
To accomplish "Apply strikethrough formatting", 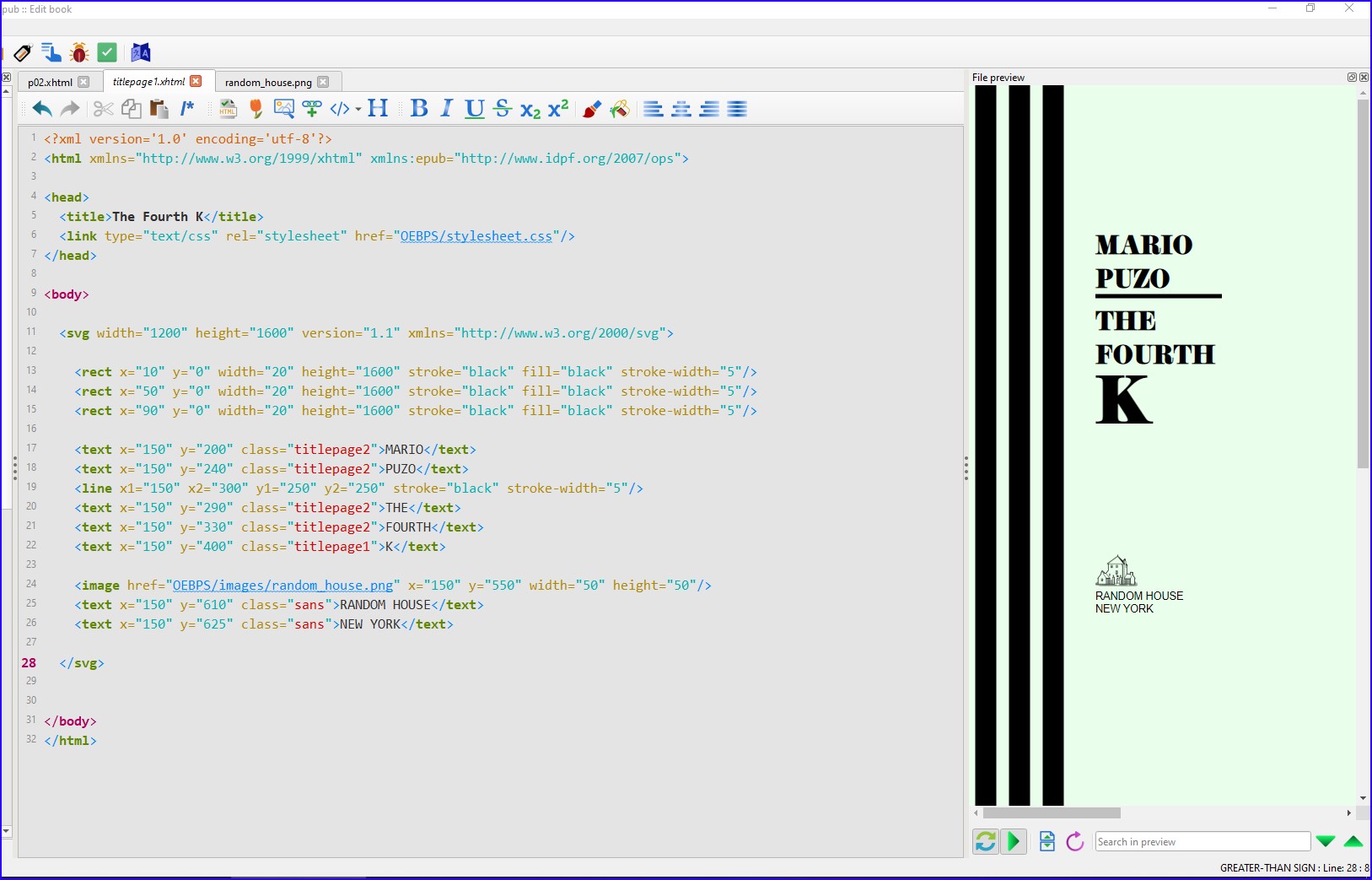I will tap(503, 109).
